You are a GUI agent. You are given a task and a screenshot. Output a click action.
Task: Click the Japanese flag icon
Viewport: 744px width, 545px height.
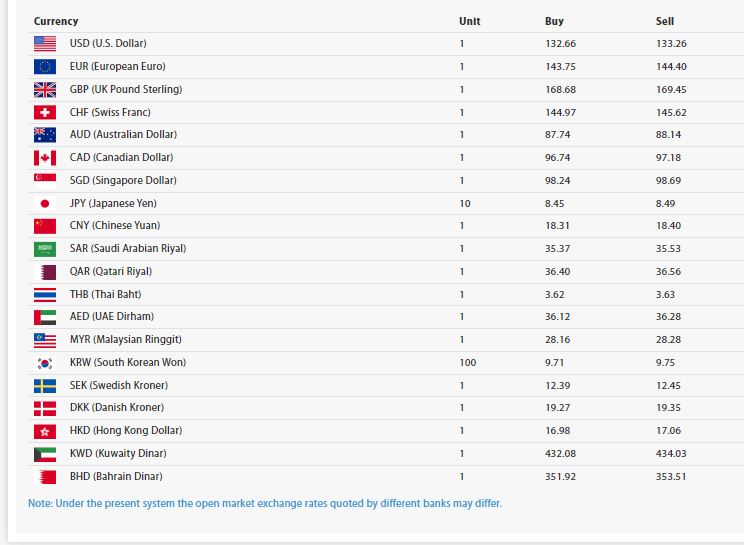pos(45,203)
